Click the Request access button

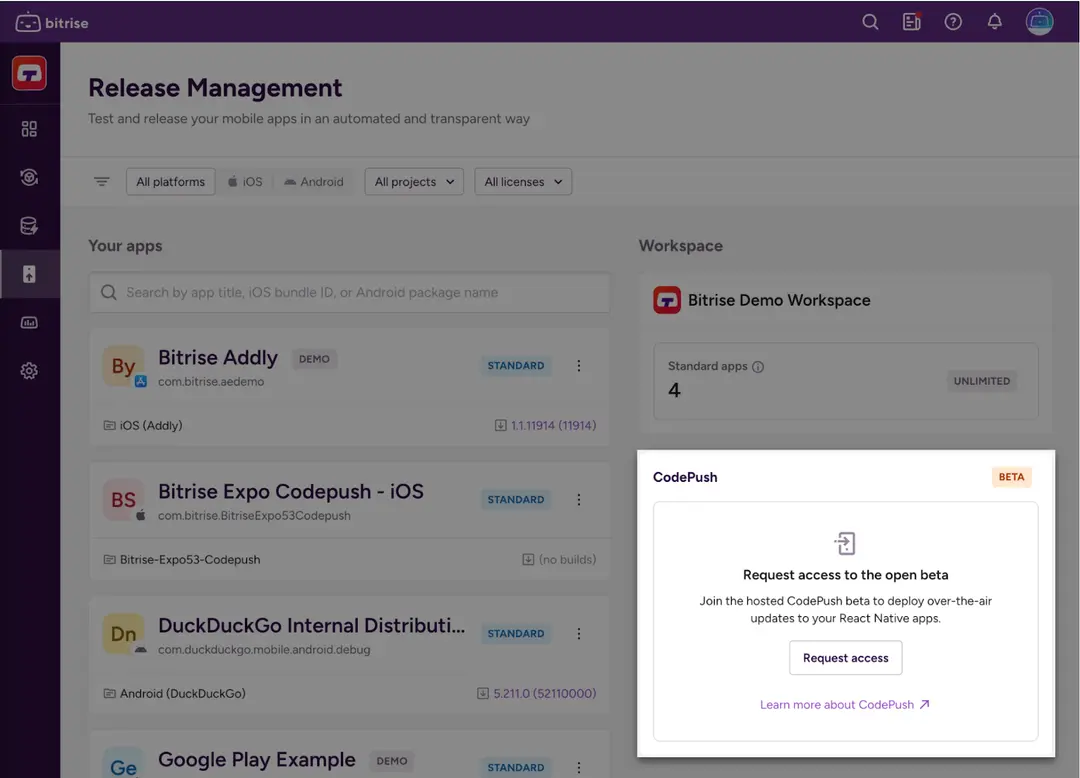(x=845, y=657)
